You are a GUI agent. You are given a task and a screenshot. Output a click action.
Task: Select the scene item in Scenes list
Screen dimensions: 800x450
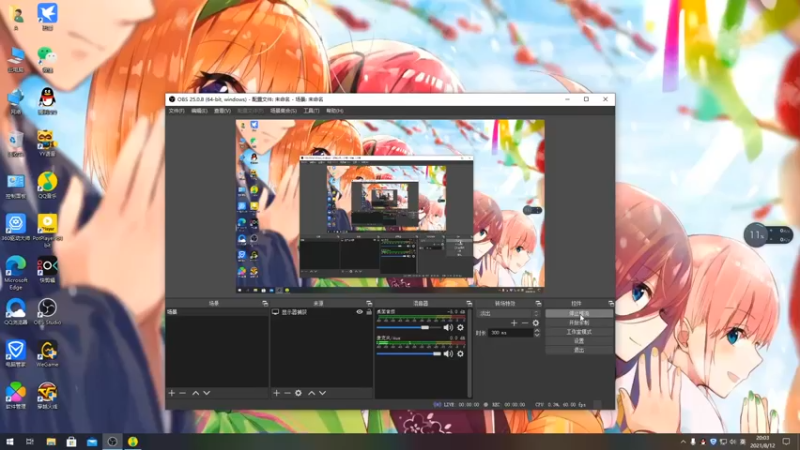click(217, 312)
